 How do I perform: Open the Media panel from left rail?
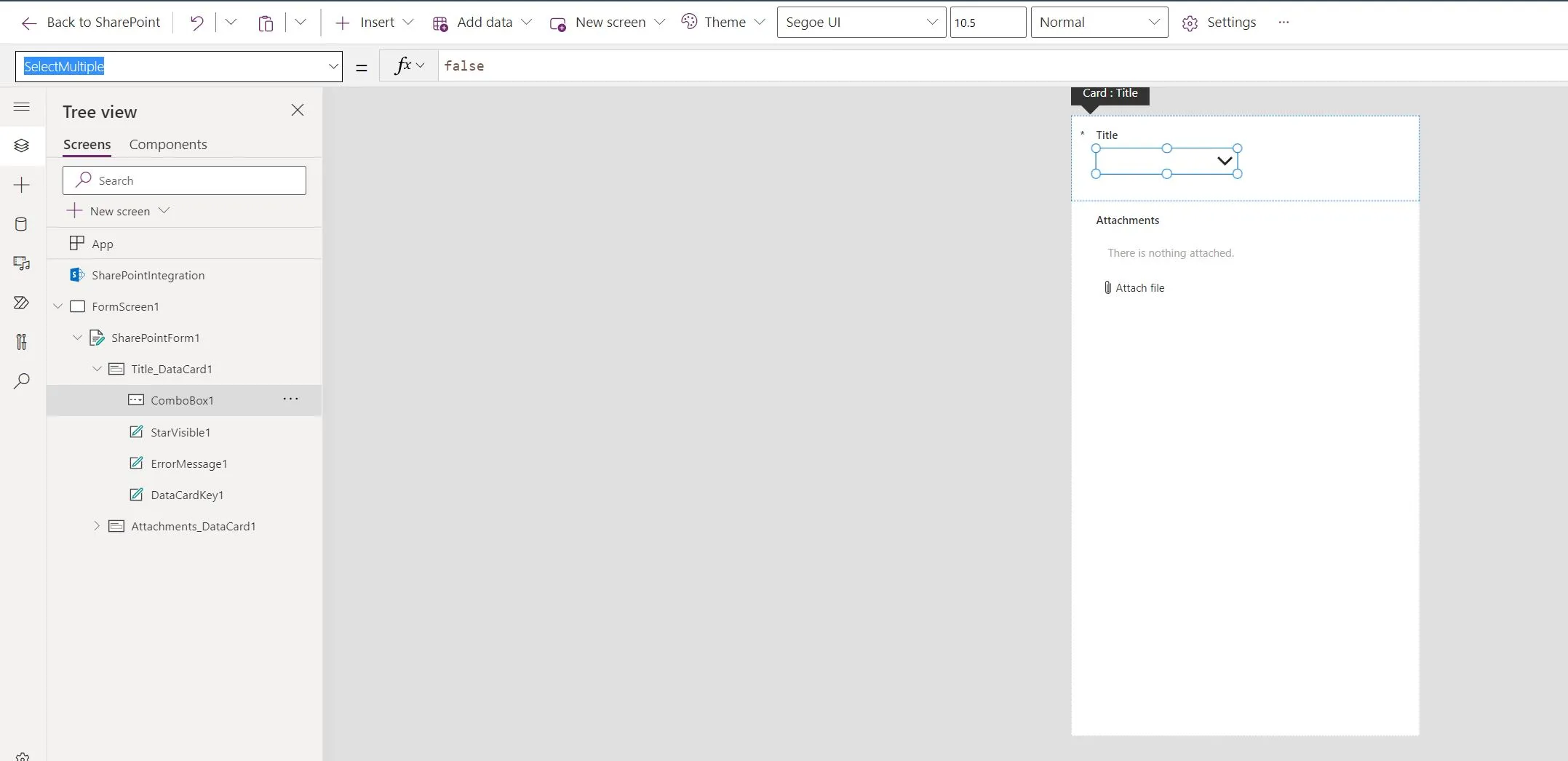point(22,263)
